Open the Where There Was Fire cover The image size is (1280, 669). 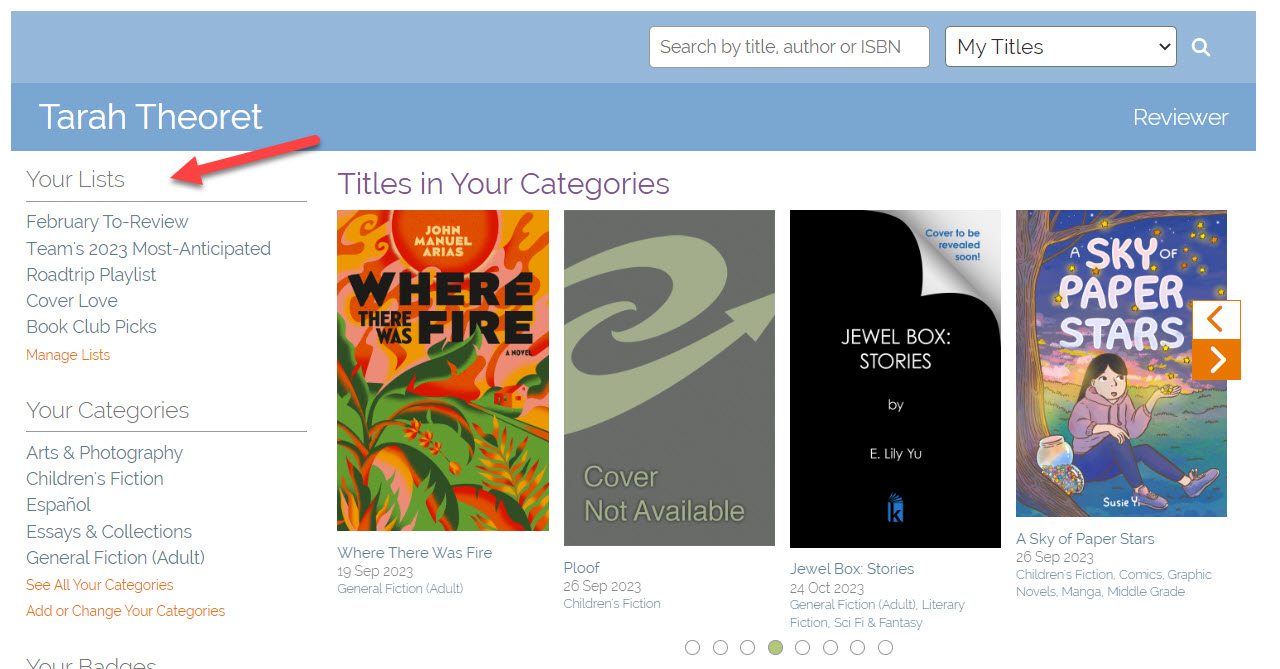tap(443, 370)
